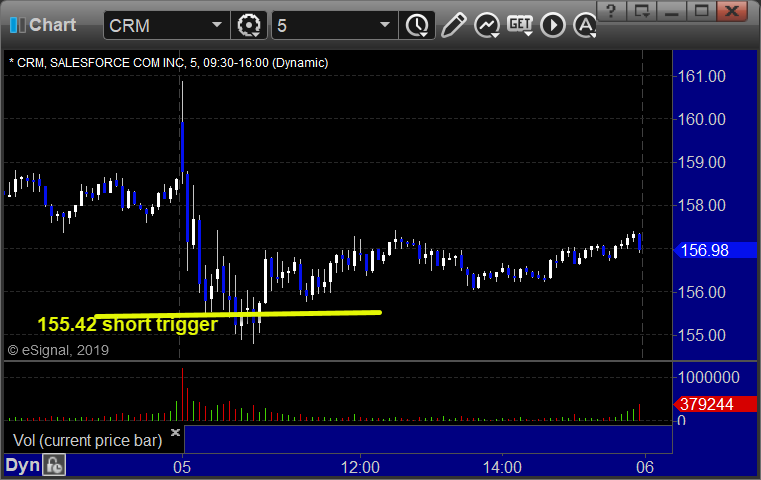Toggle the lock icon beside Dyn

[x=54, y=465]
